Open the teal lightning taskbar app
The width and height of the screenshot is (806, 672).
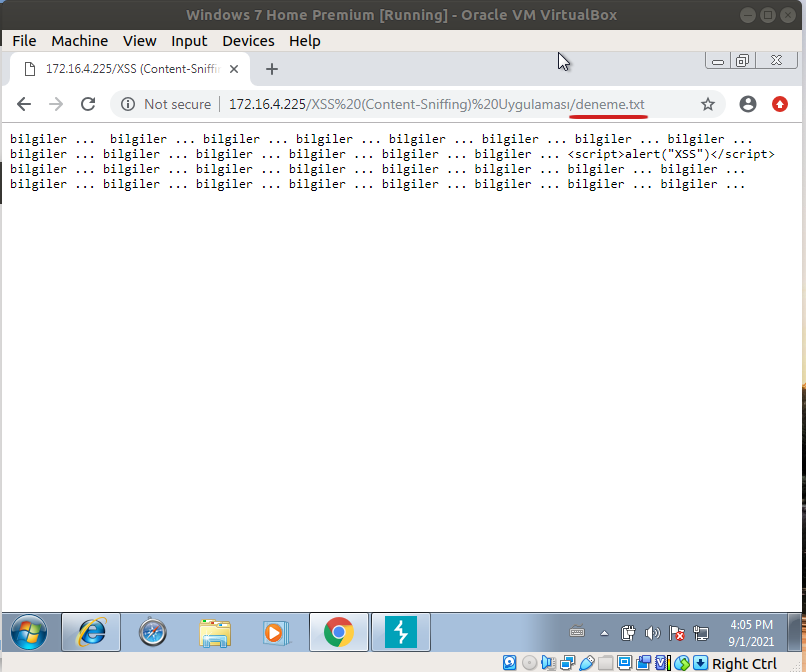[x=400, y=632]
